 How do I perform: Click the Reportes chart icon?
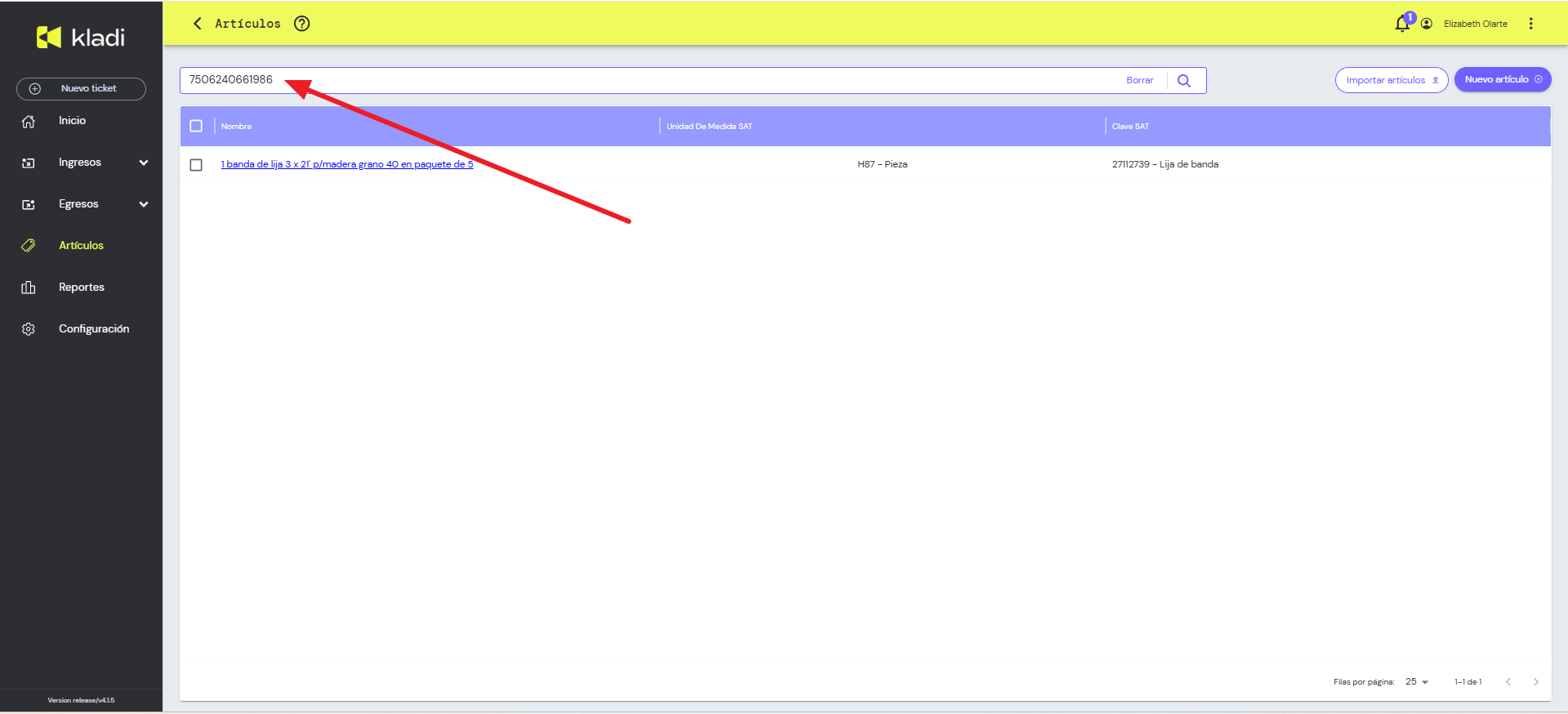pos(29,288)
